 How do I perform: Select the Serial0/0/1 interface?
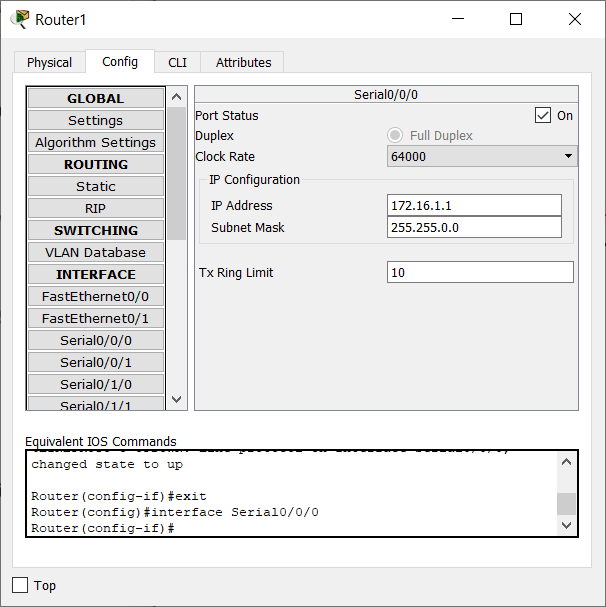[x=96, y=362]
